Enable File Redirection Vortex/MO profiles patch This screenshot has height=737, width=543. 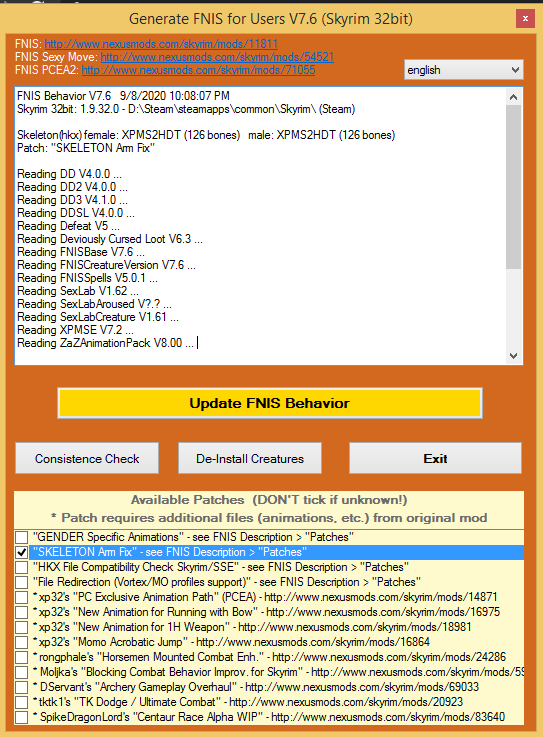point(21,582)
